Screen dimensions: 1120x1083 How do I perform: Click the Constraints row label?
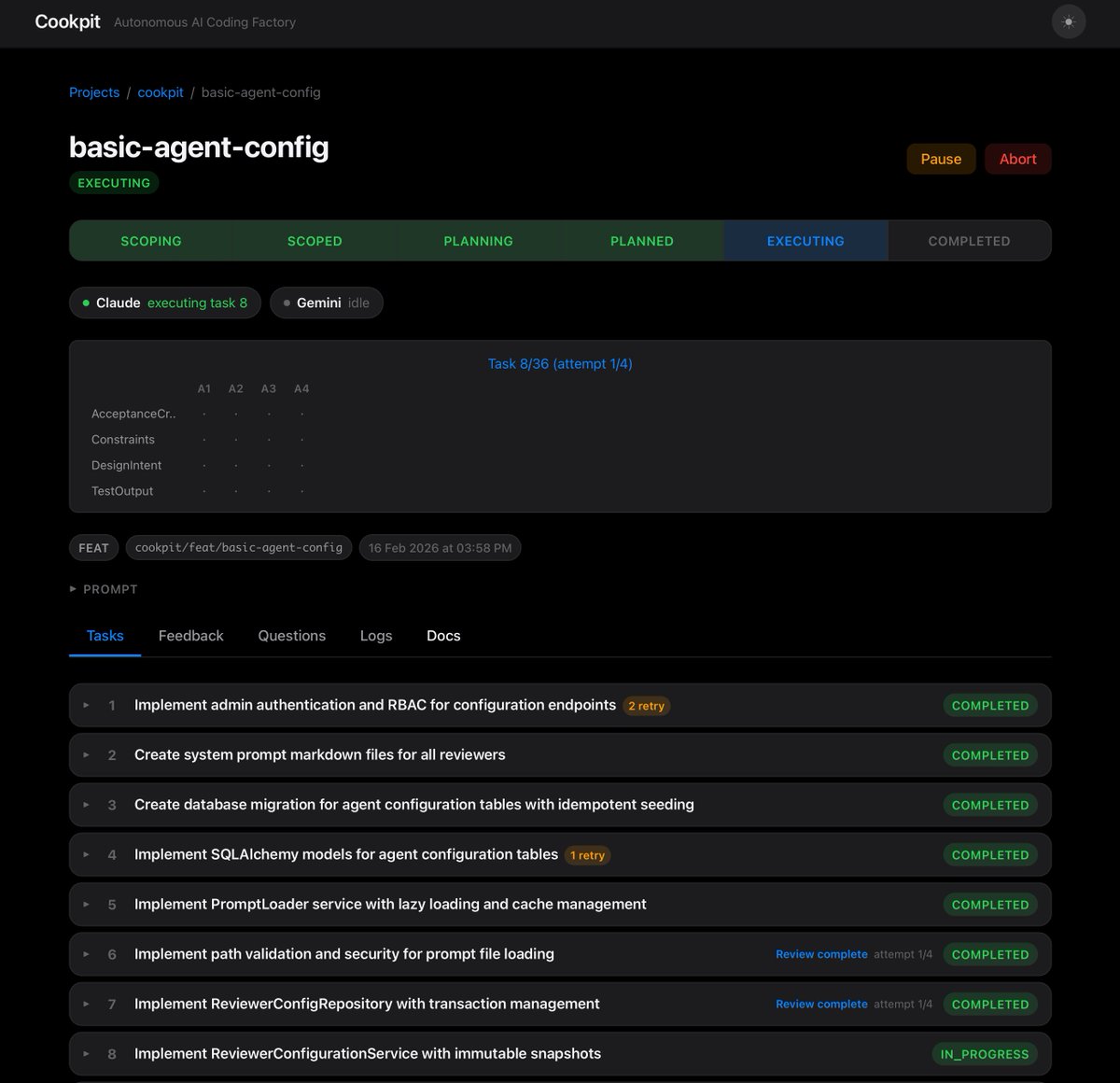coord(123,440)
